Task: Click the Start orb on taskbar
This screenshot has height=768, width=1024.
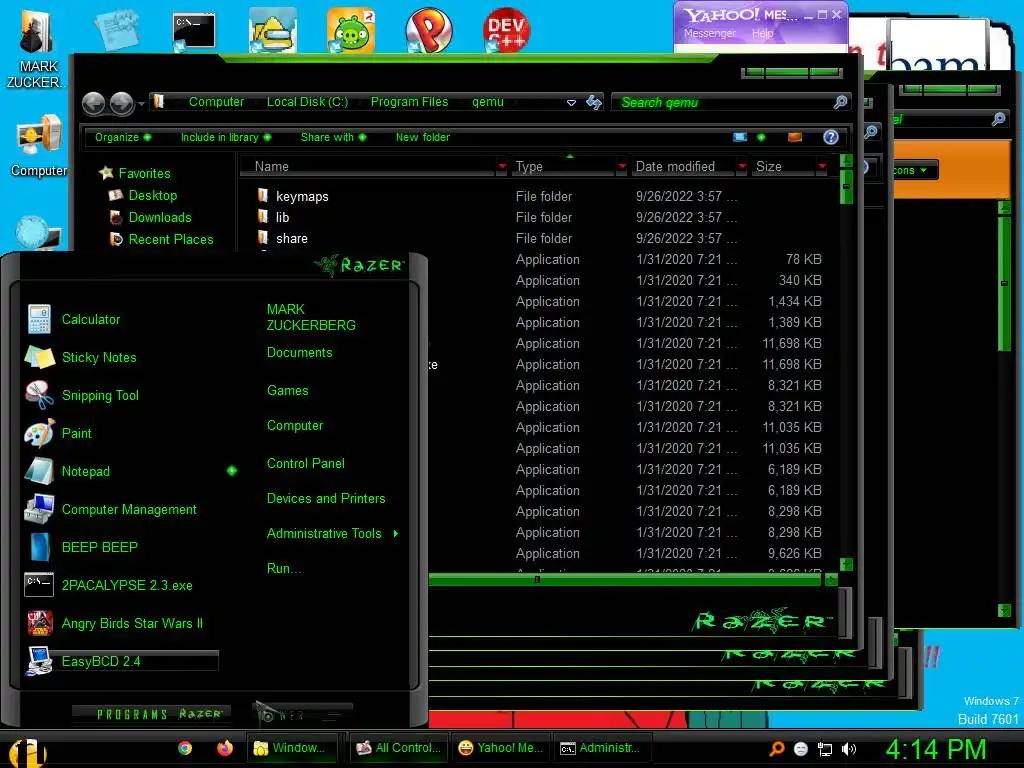Action: (27, 751)
